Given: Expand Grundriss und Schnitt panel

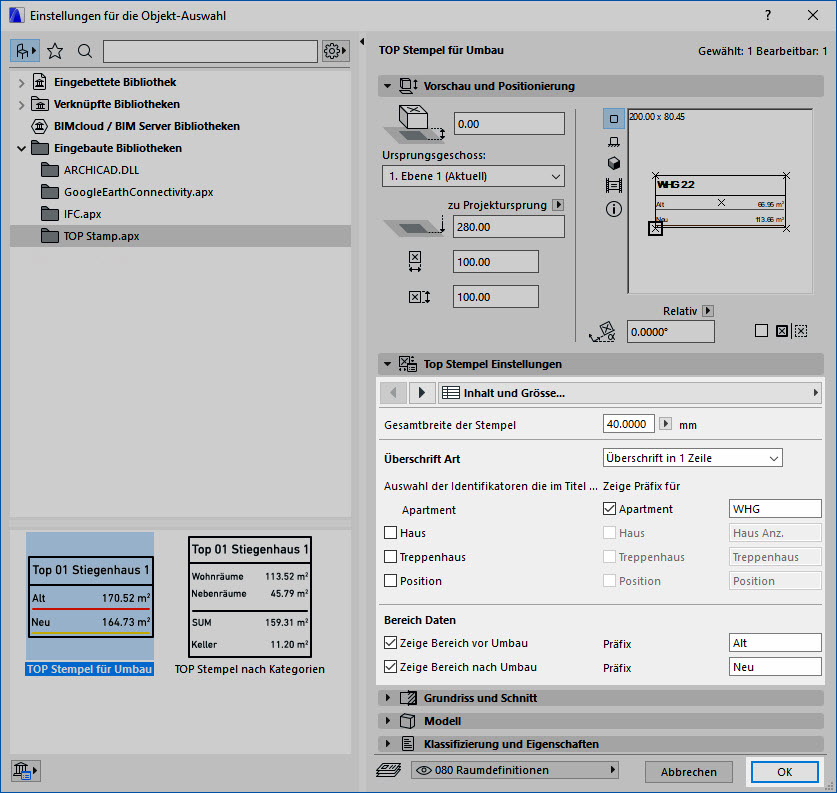Looking at the screenshot, I should 388,697.
